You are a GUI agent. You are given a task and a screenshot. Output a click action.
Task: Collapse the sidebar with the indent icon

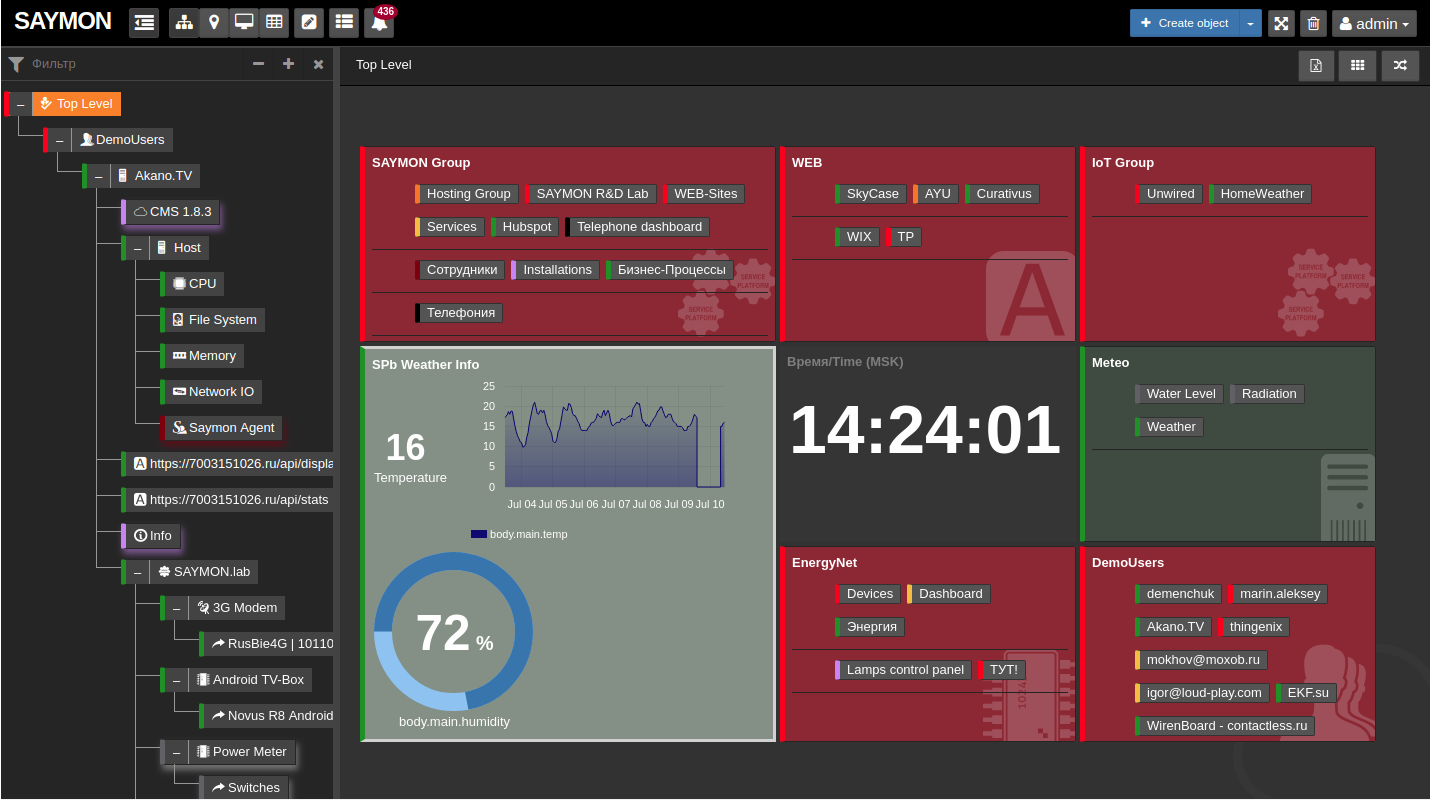tap(144, 23)
